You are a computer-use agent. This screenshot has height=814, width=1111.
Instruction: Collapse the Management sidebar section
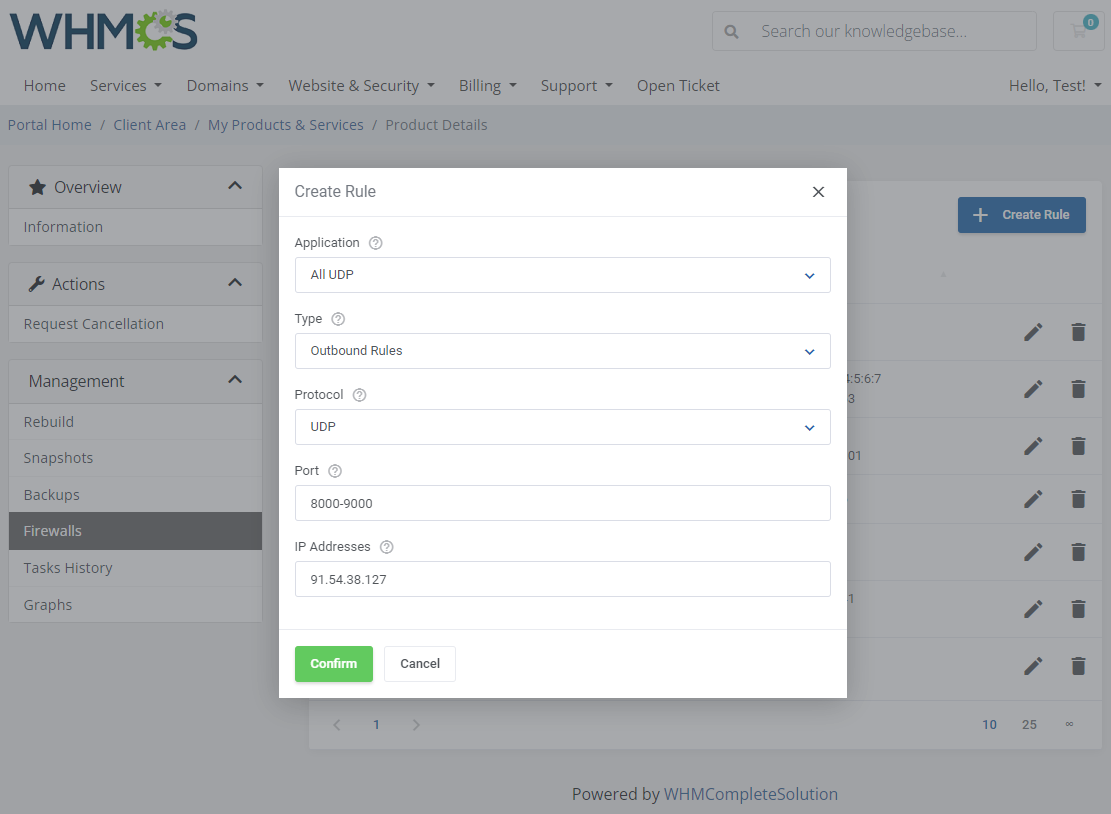[x=234, y=380]
